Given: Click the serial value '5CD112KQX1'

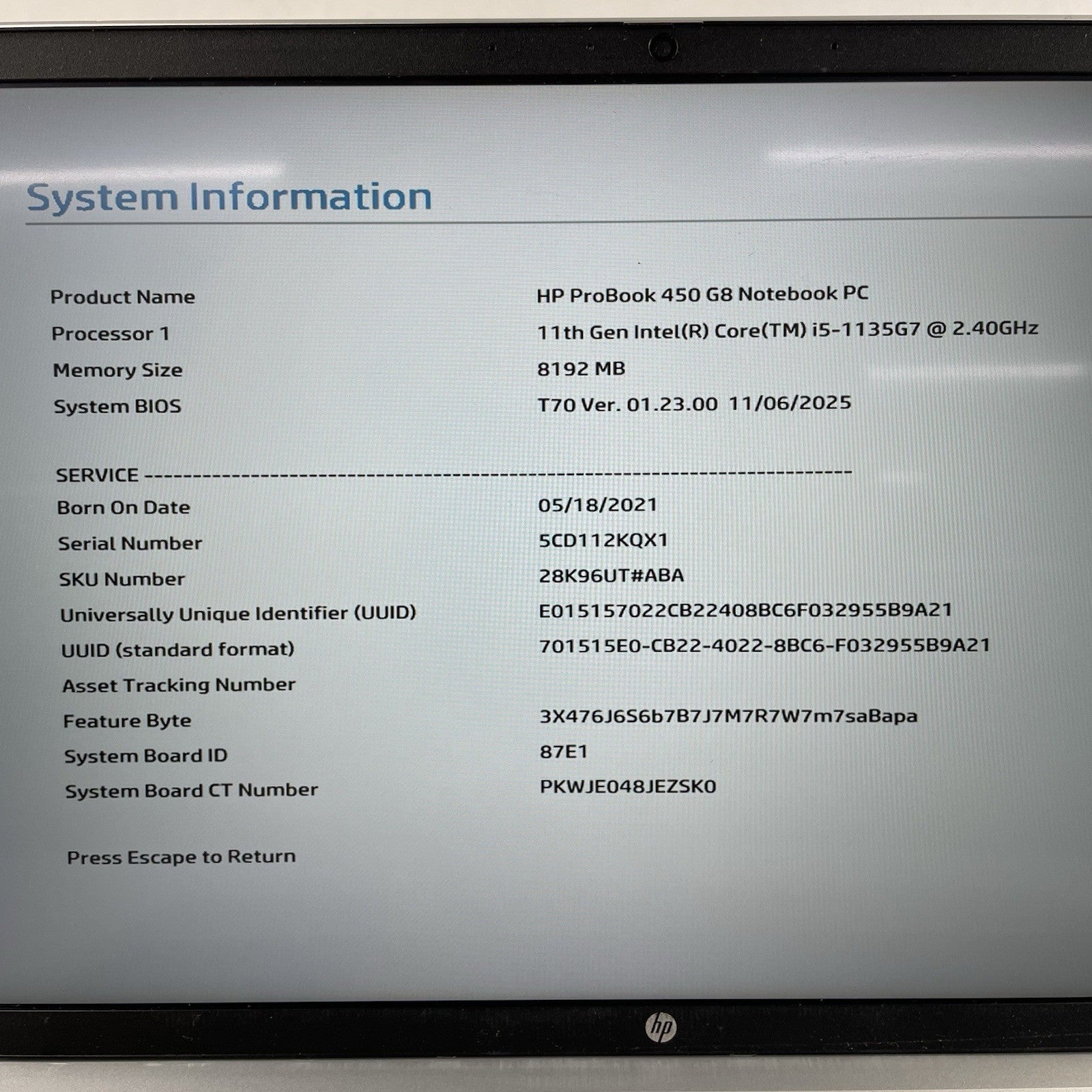Looking at the screenshot, I should click(x=603, y=540).
